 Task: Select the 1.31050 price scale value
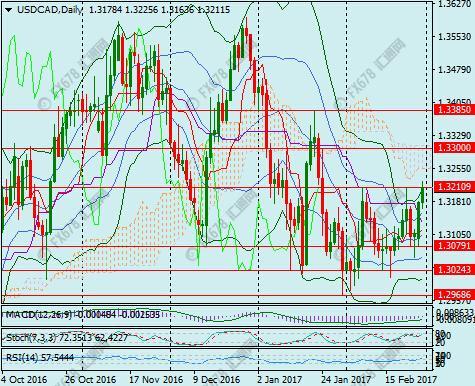pyautogui.click(x=455, y=234)
